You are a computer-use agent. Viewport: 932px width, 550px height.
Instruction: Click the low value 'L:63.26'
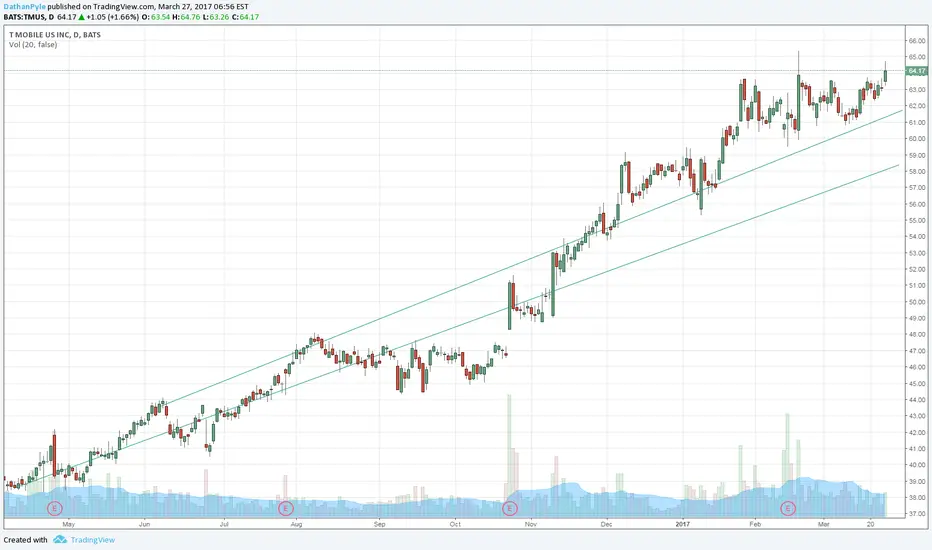point(216,17)
